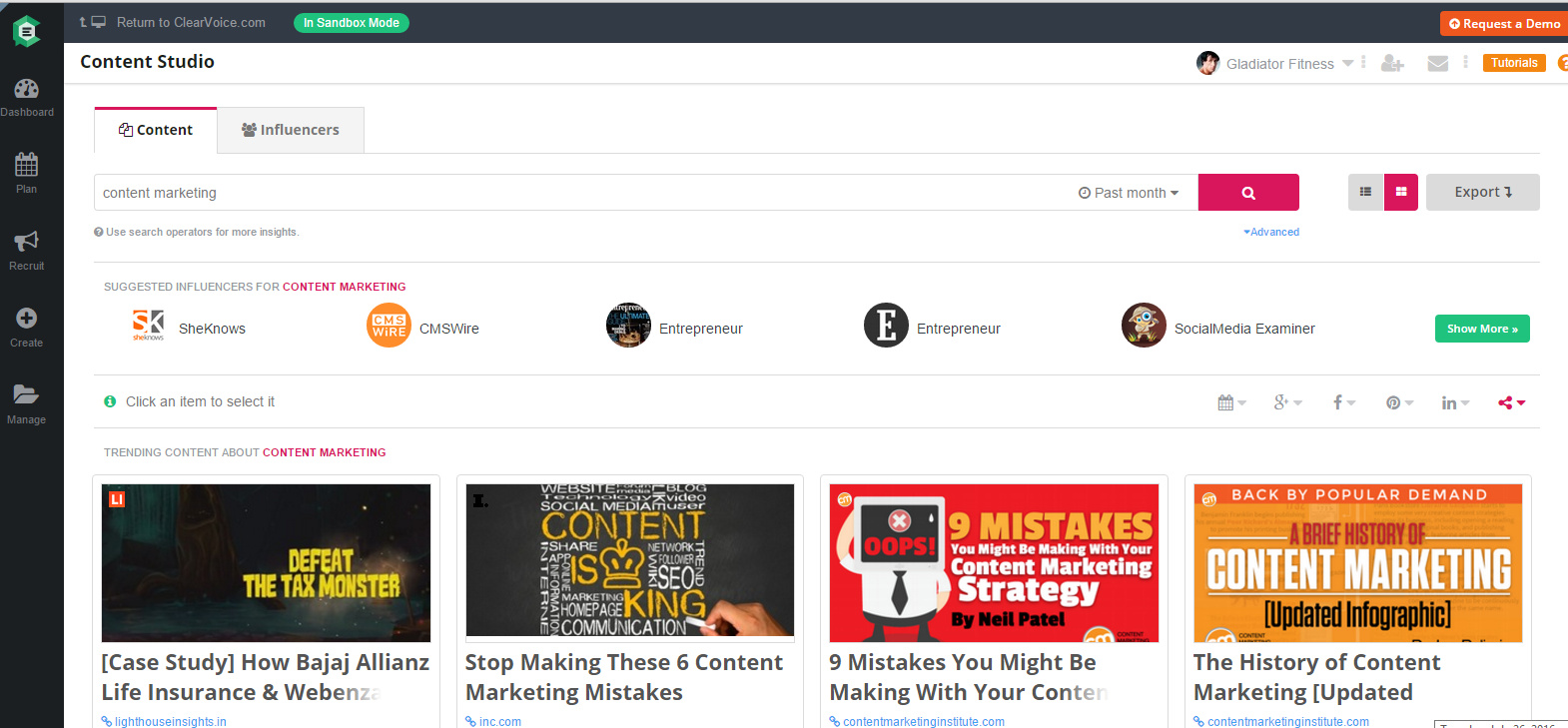Select the 9 Mistakes article thumbnail
The width and height of the screenshot is (1568, 728).
tap(994, 563)
